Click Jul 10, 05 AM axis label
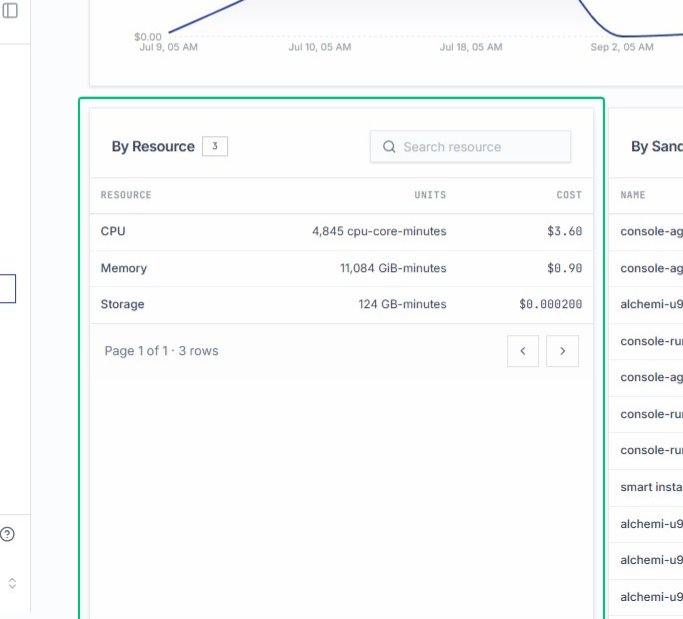The width and height of the screenshot is (683, 619). click(320, 47)
